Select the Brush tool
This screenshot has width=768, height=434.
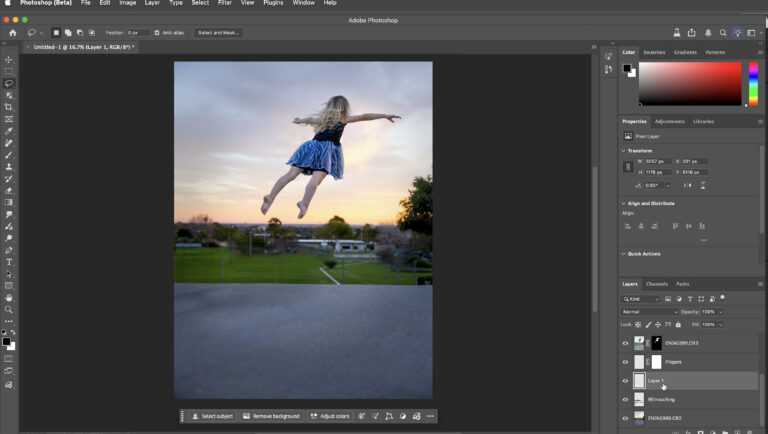9,155
